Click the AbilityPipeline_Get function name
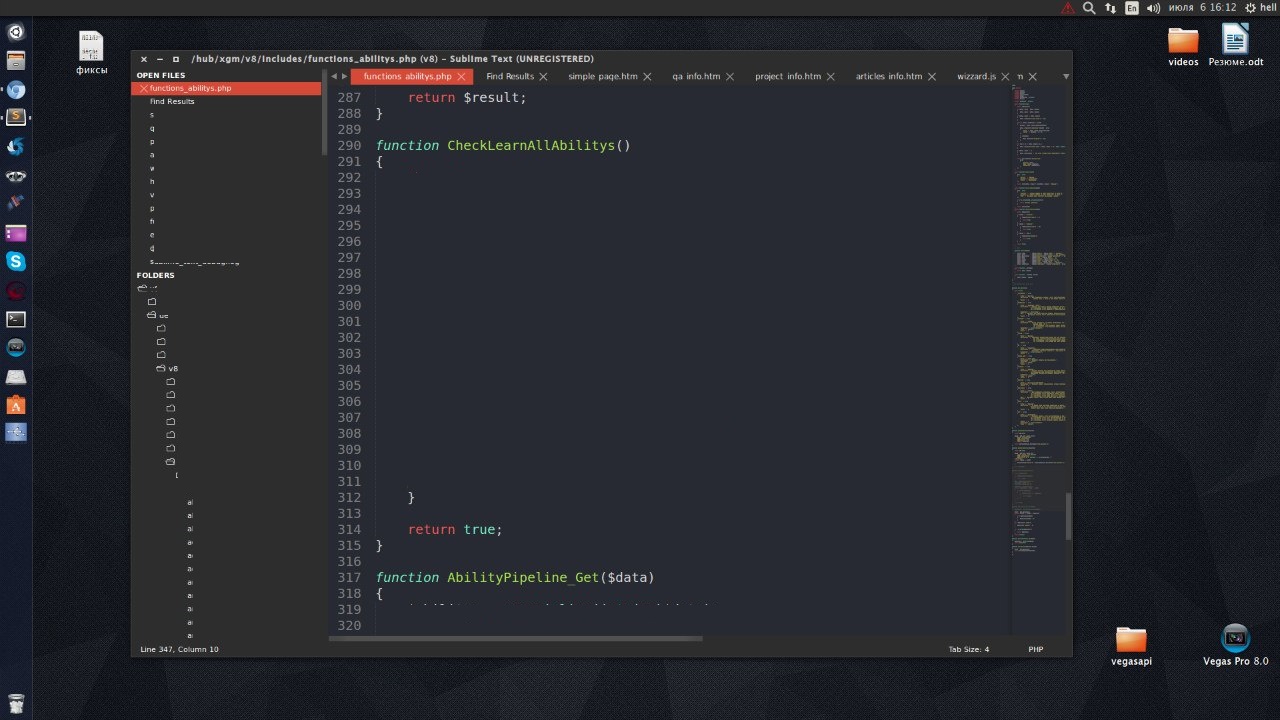Image resolution: width=1280 pixels, height=720 pixels. pyautogui.click(x=523, y=578)
